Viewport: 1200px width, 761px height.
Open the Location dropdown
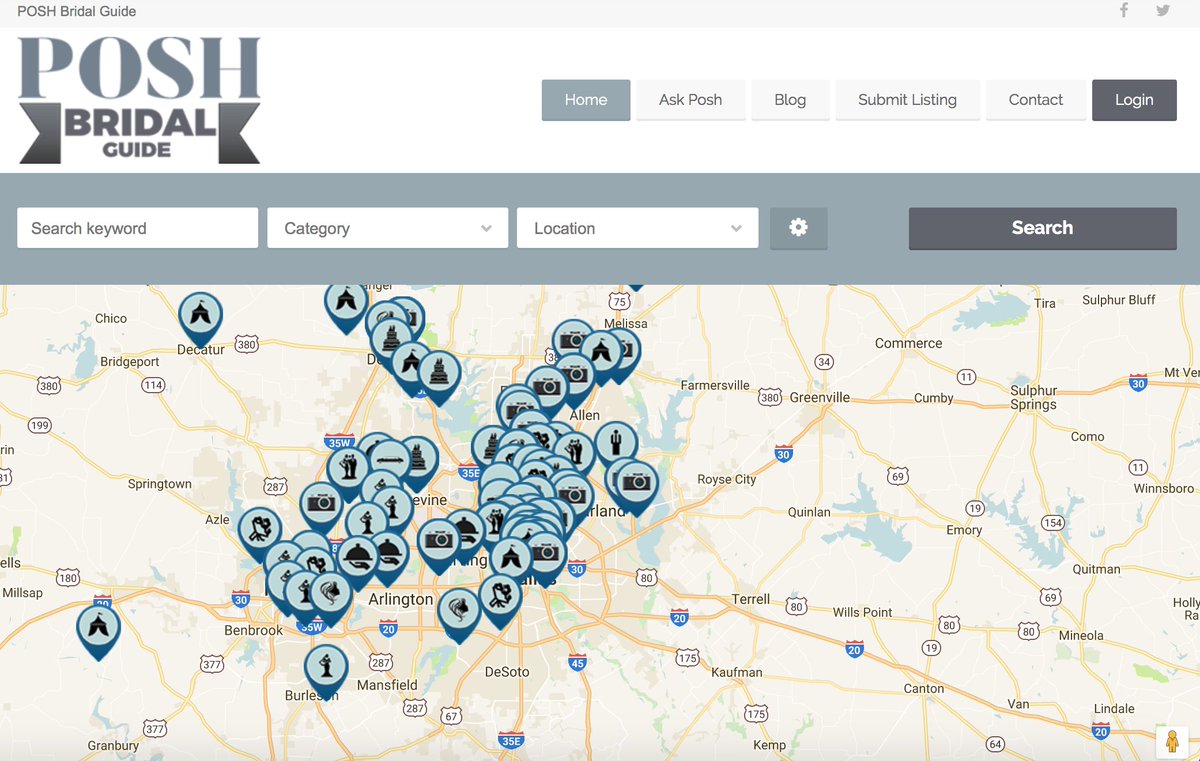(638, 228)
